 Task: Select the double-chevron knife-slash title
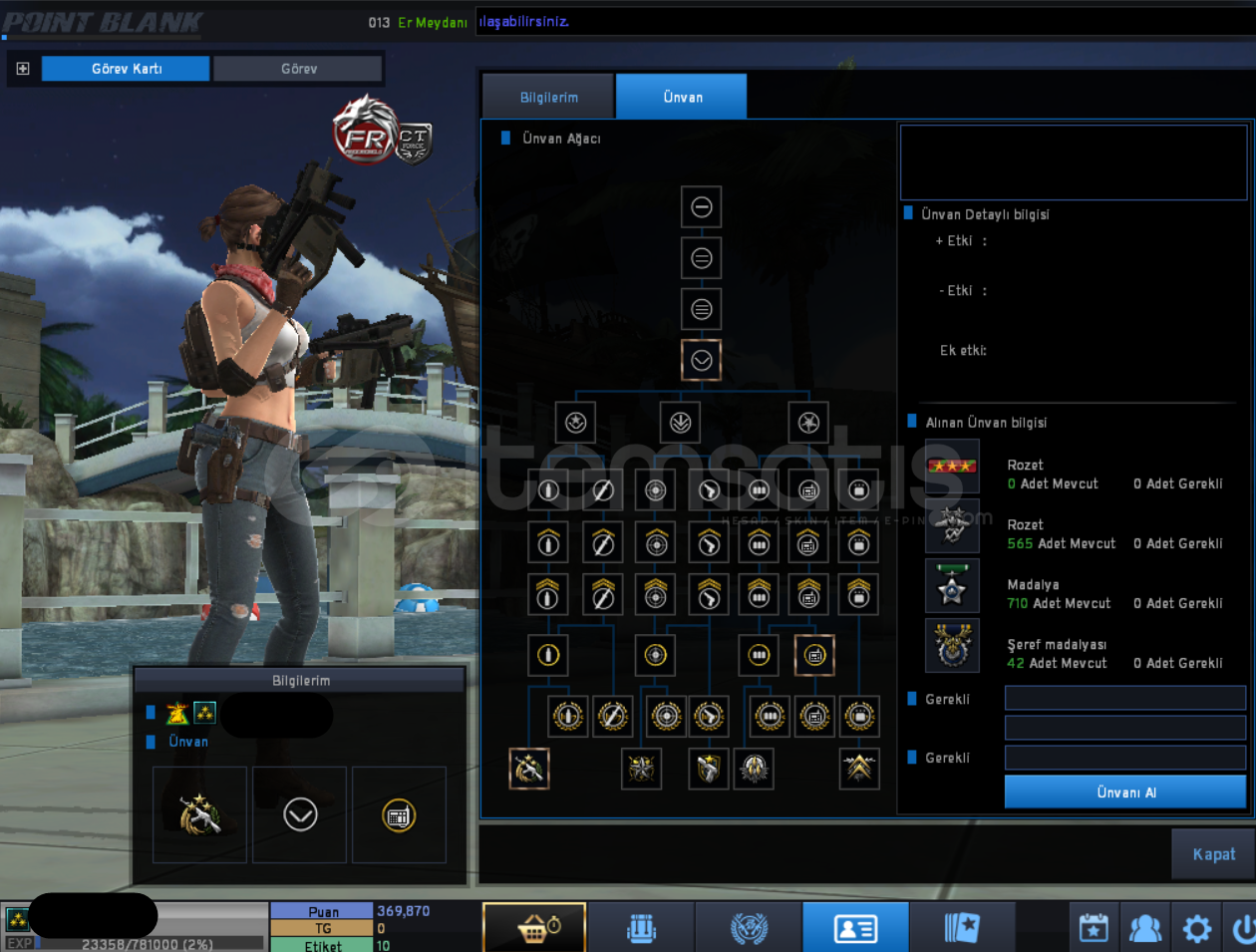pyautogui.click(x=603, y=594)
